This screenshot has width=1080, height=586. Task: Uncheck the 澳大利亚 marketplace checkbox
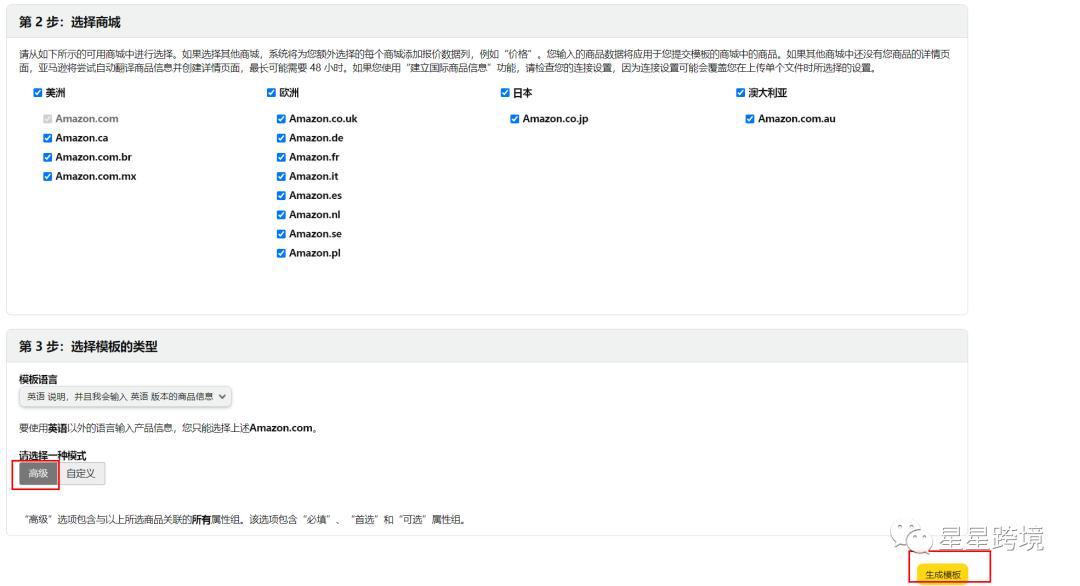[x=740, y=93]
